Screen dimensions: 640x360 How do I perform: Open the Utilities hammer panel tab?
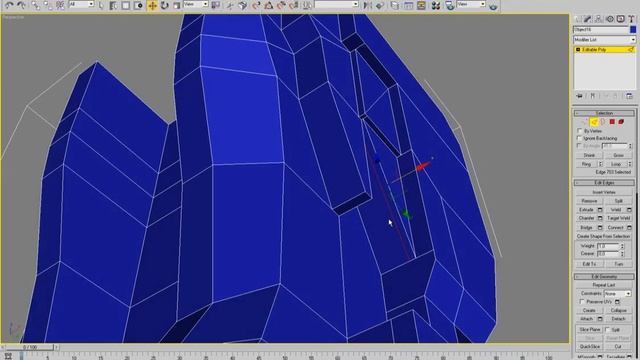[631, 19]
